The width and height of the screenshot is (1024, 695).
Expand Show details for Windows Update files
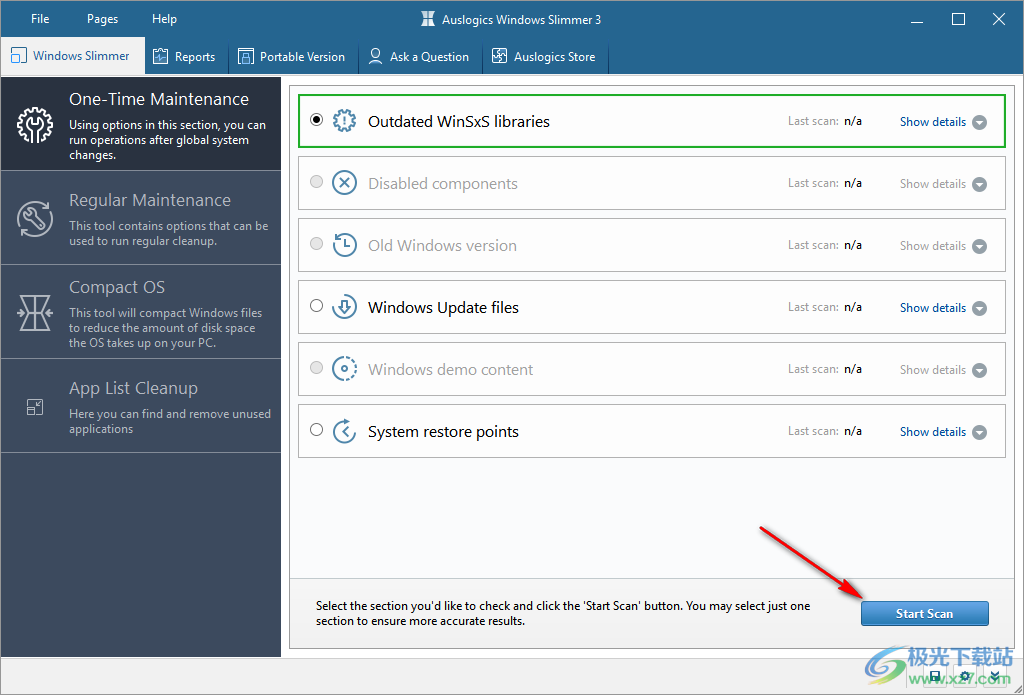tap(942, 308)
